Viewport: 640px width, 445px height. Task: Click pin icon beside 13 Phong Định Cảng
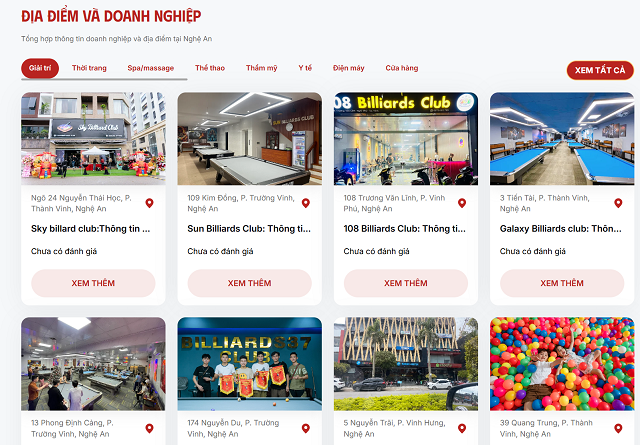point(149,428)
